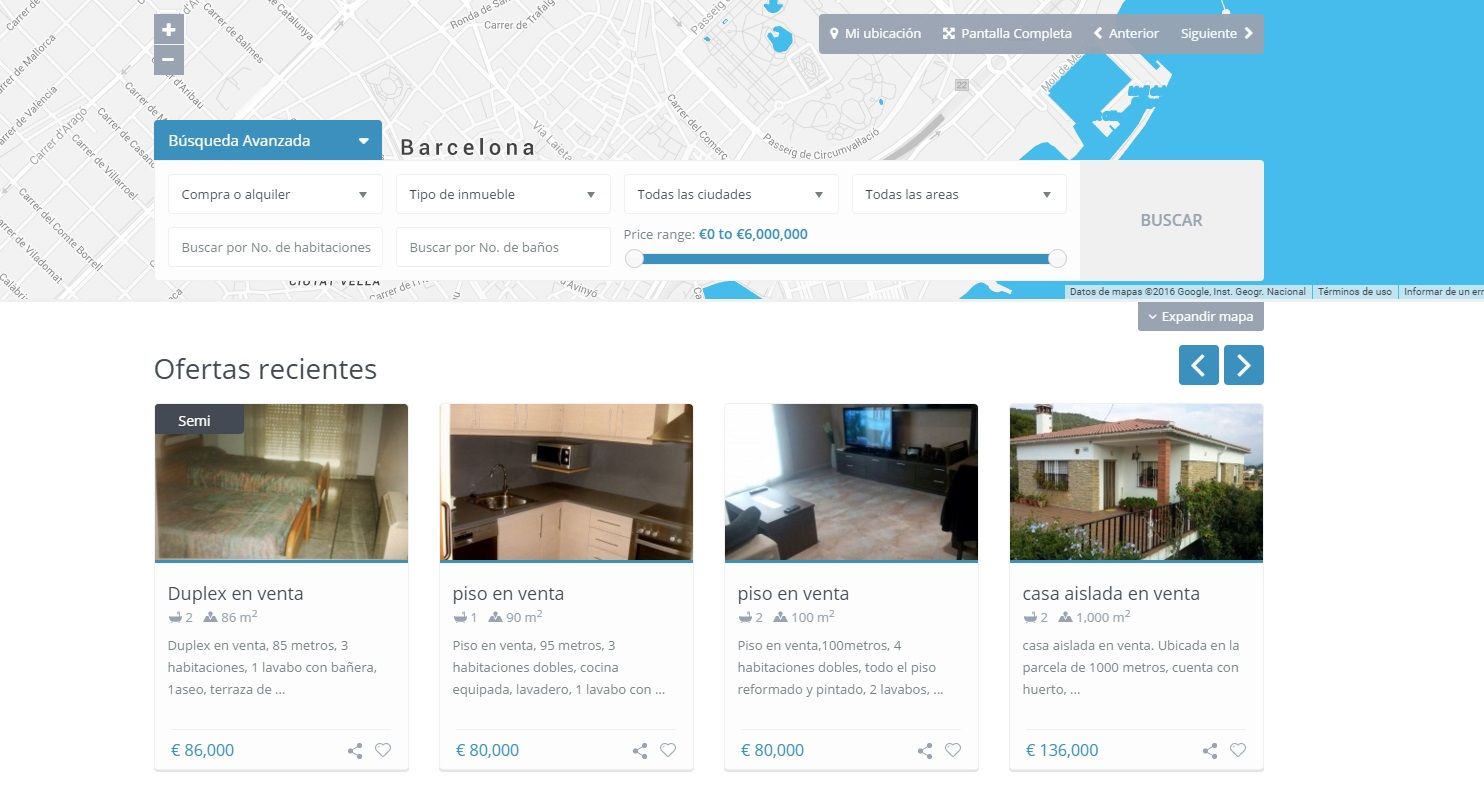Image resolution: width=1484 pixels, height=800 pixels.
Task: Open Compra o alquiler dropdown
Action: tap(275, 194)
